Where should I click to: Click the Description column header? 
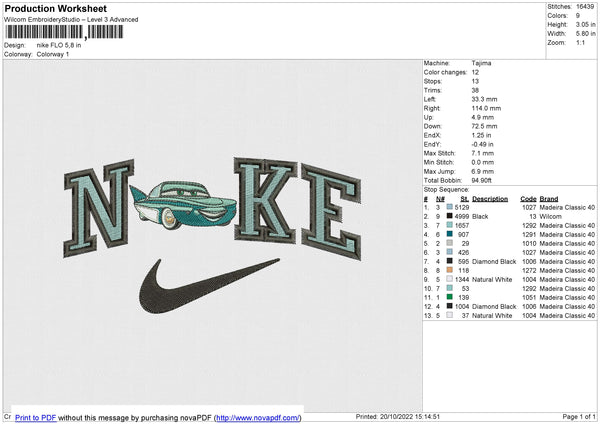point(490,199)
